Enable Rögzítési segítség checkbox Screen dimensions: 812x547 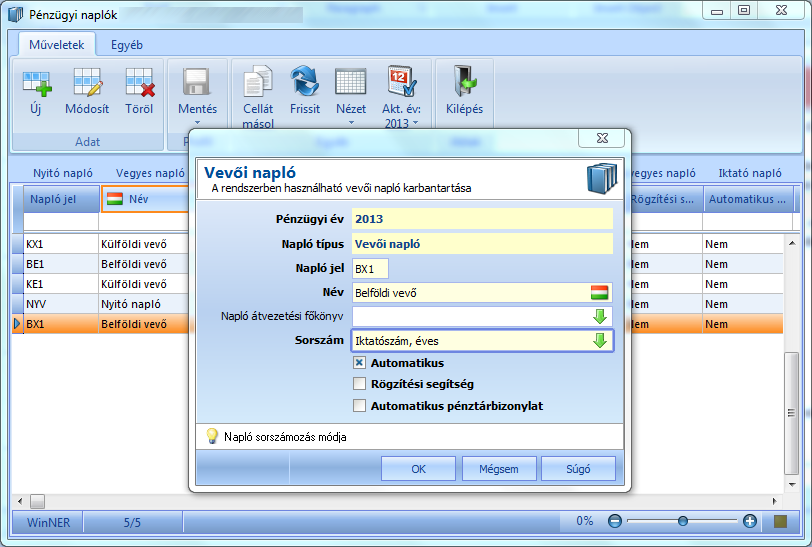359,384
